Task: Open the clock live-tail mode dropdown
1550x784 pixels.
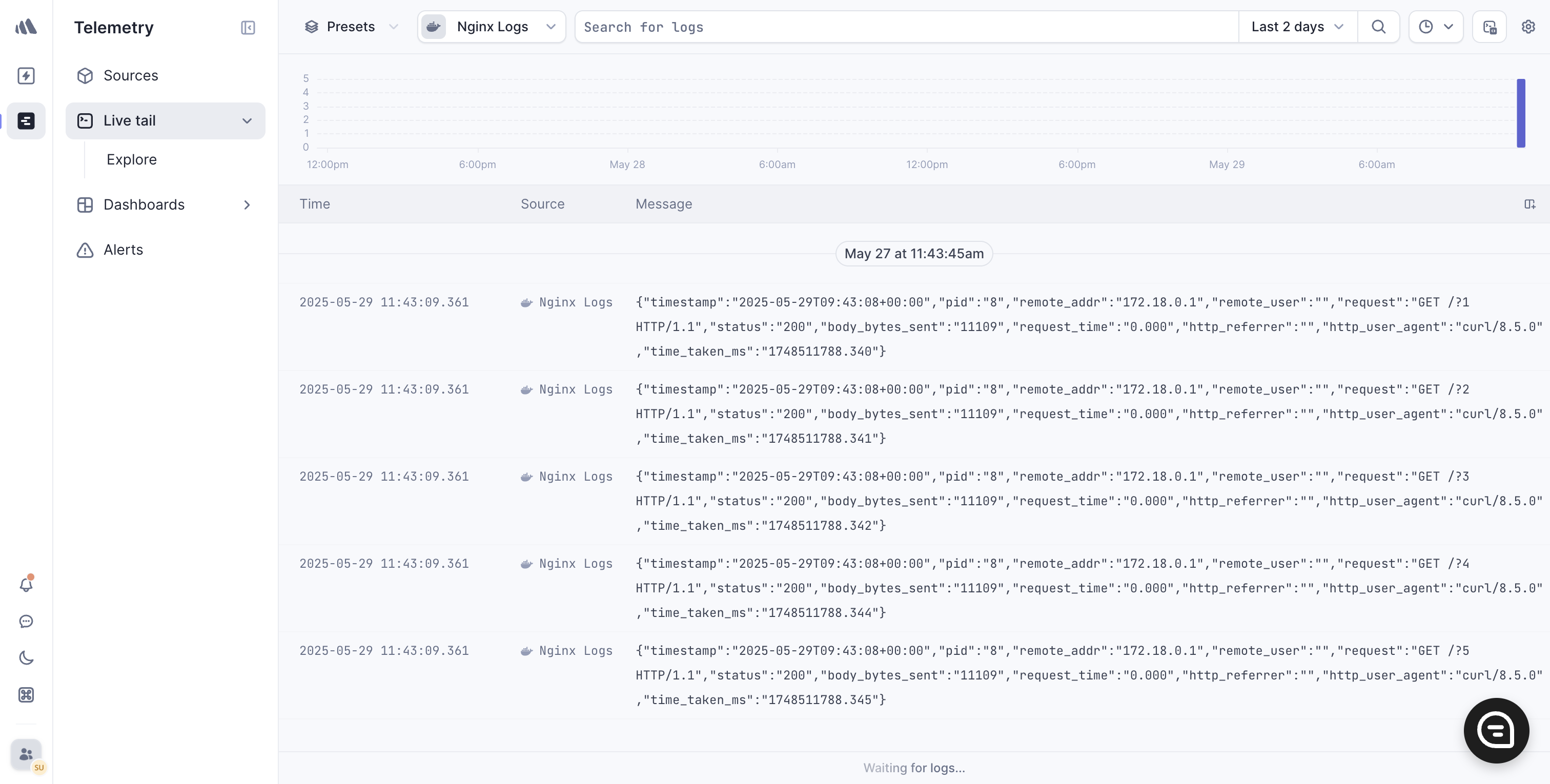Action: coord(1436,27)
